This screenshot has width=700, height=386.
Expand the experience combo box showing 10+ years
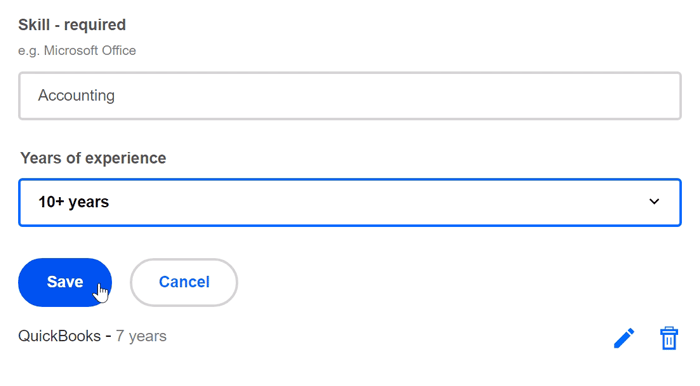coord(350,202)
